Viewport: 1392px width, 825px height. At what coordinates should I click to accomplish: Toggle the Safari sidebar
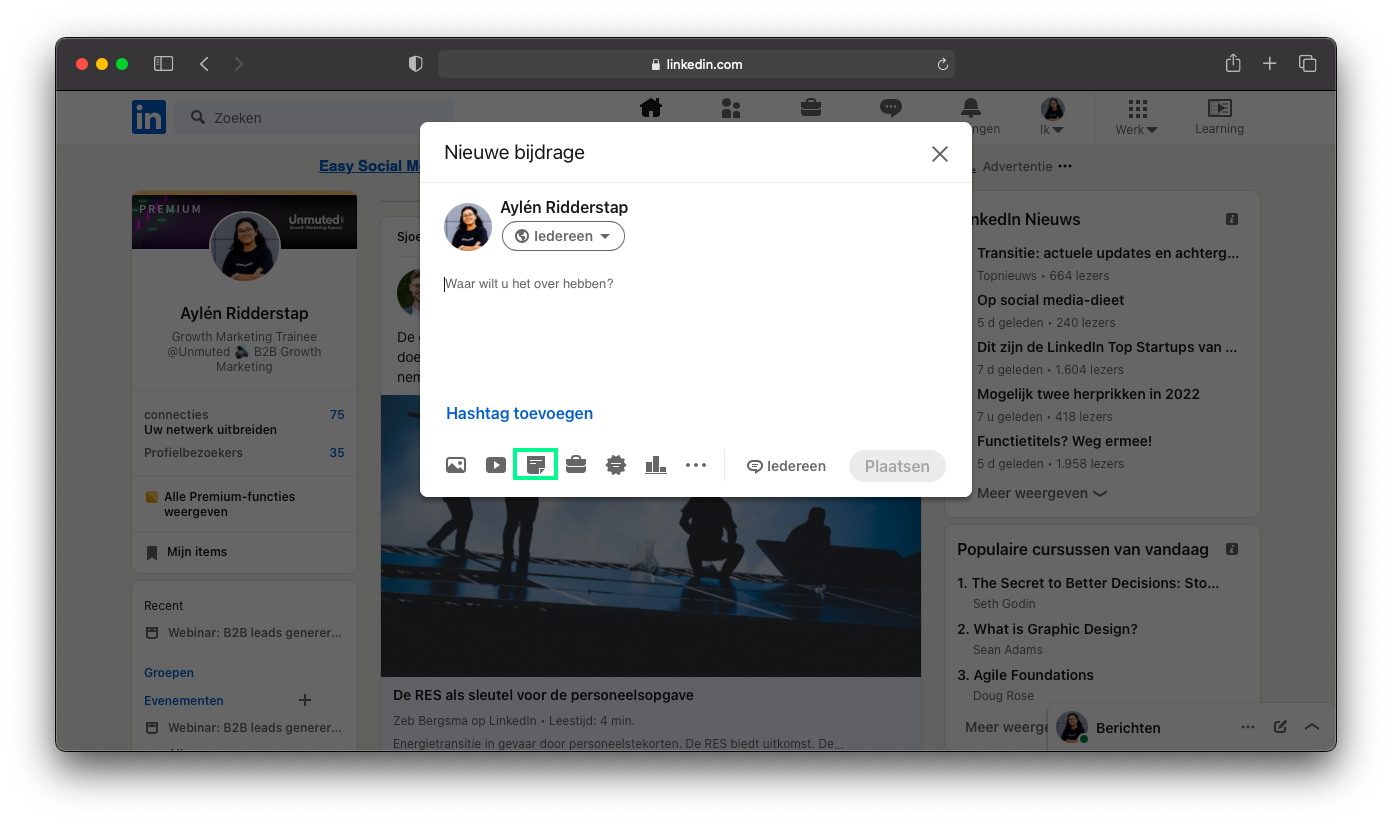point(164,64)
